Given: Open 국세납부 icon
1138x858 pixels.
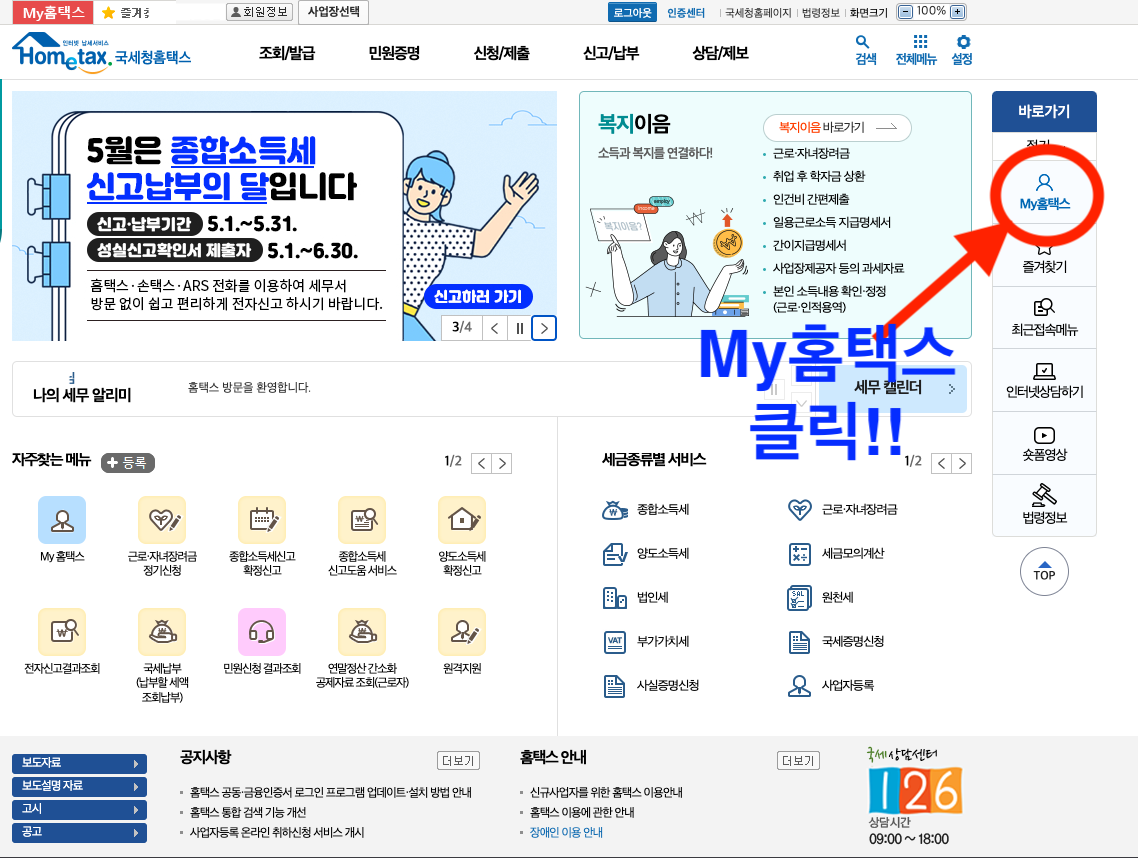Looking at the screenshot, I should point(162,632).
